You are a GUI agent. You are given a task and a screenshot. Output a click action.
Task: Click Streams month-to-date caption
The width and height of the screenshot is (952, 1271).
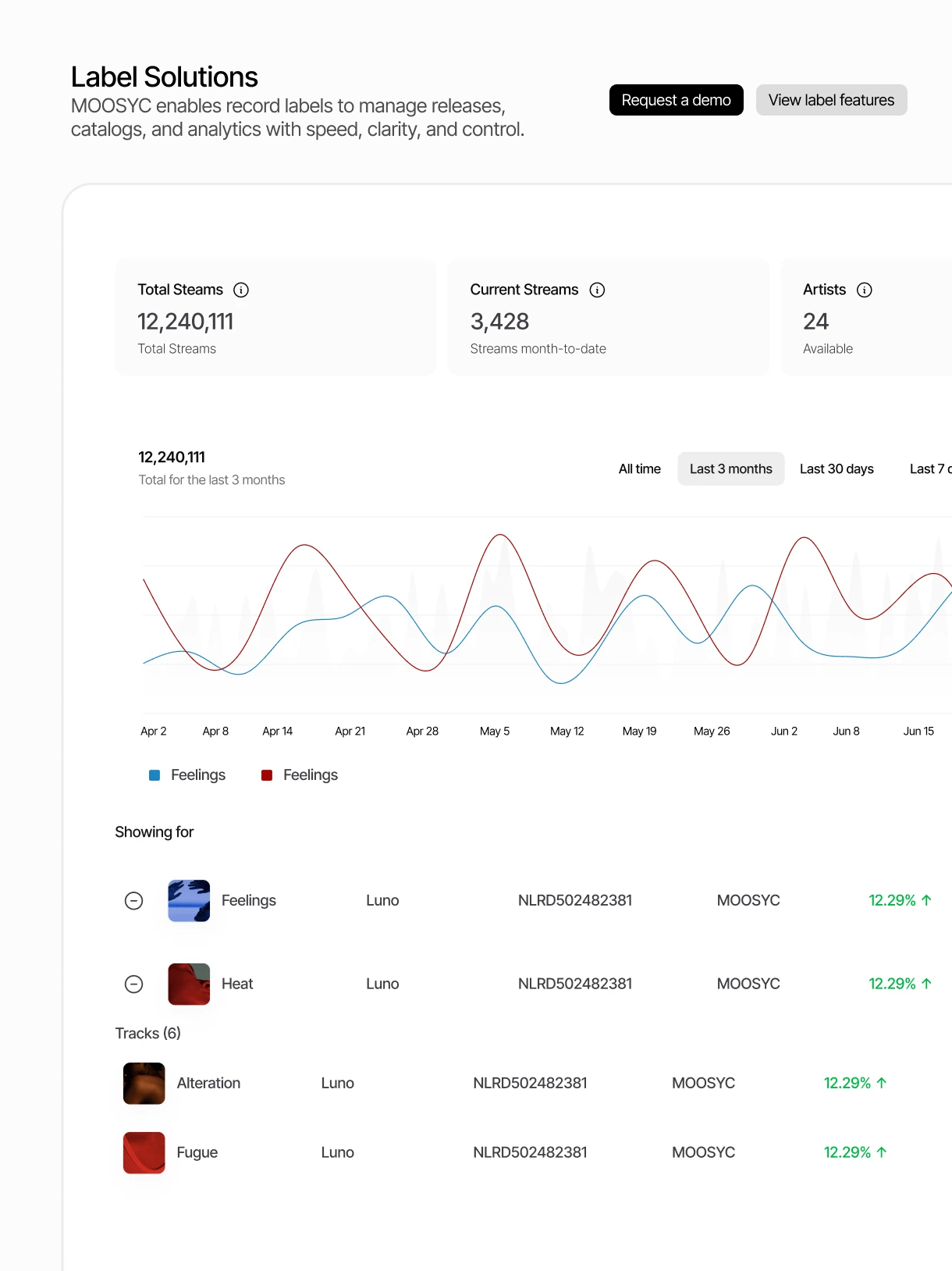(x=538, y=349)
